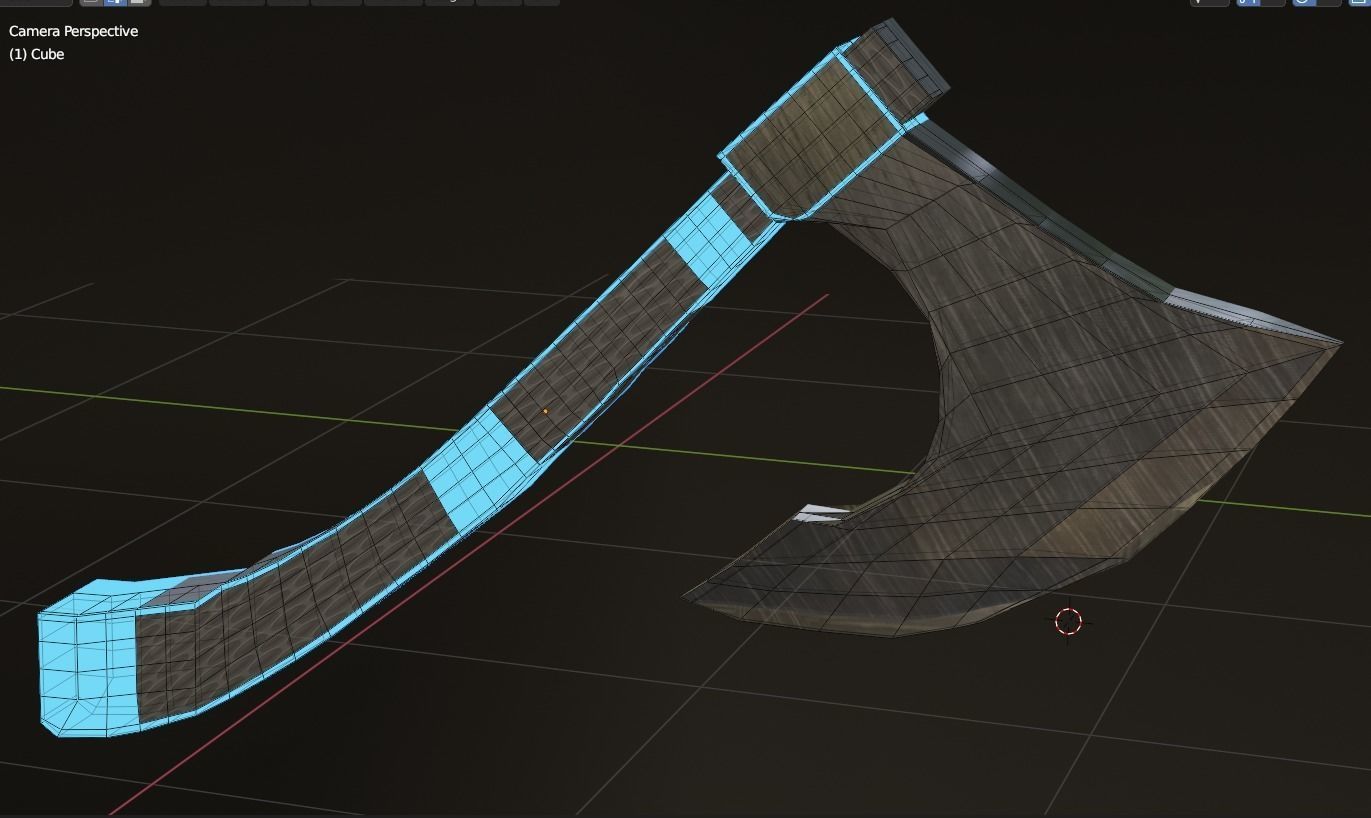Screen dimensions: 1371x818
Task: Click the "(1) Cube" object name label
Action: tap(36, 54)
